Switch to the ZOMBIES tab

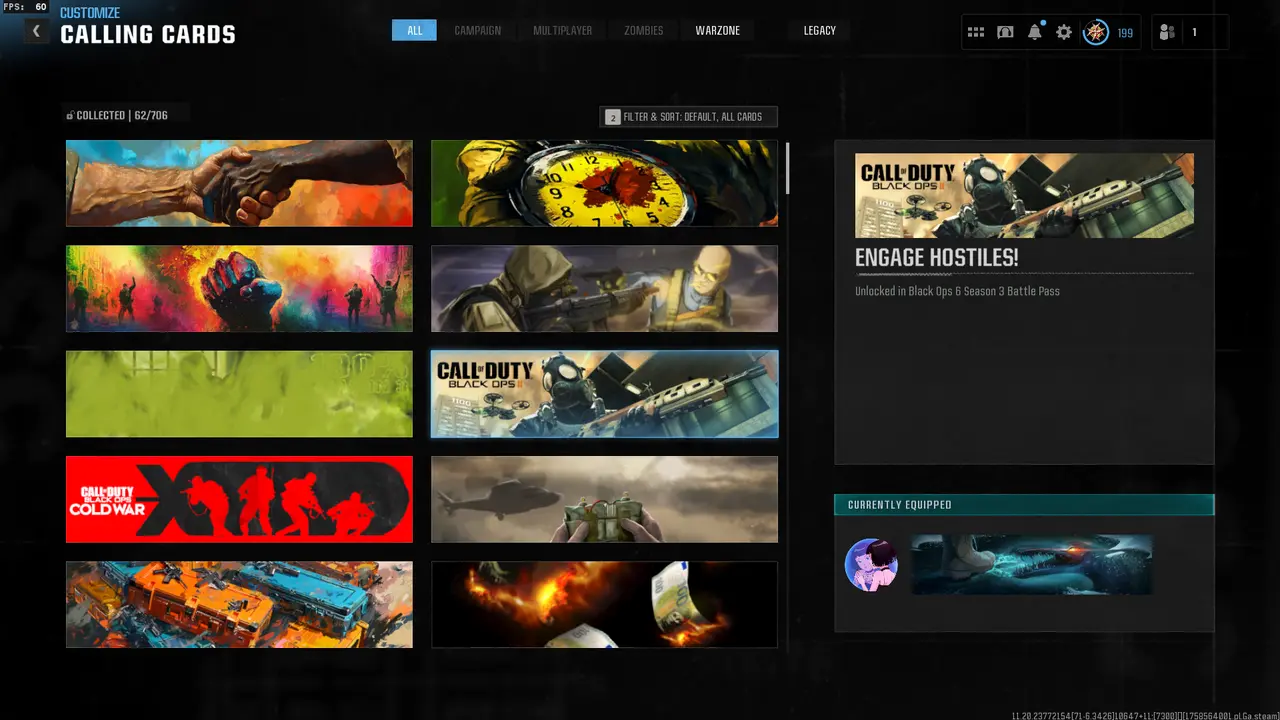pos(643,31)
